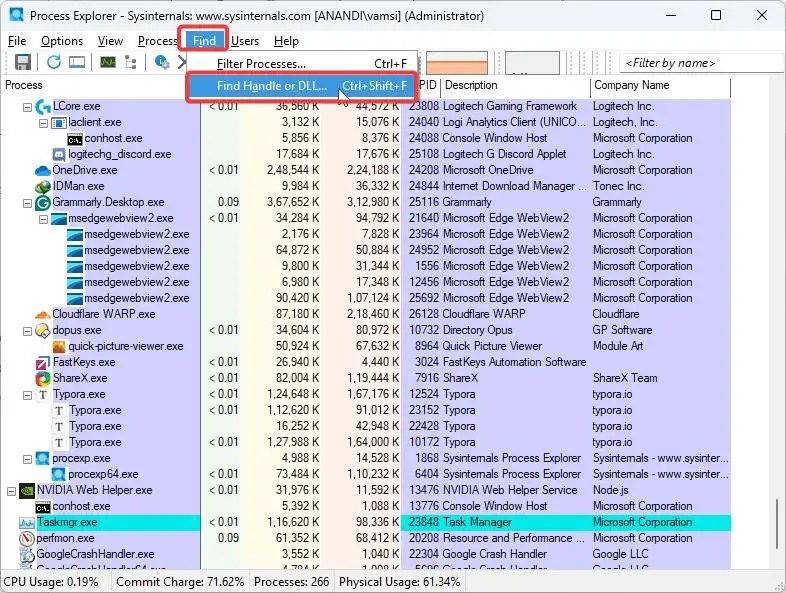Click the NVIDIA Web Helper.exe icon
This screenshot has height=593, width=786.
(27, 490)
